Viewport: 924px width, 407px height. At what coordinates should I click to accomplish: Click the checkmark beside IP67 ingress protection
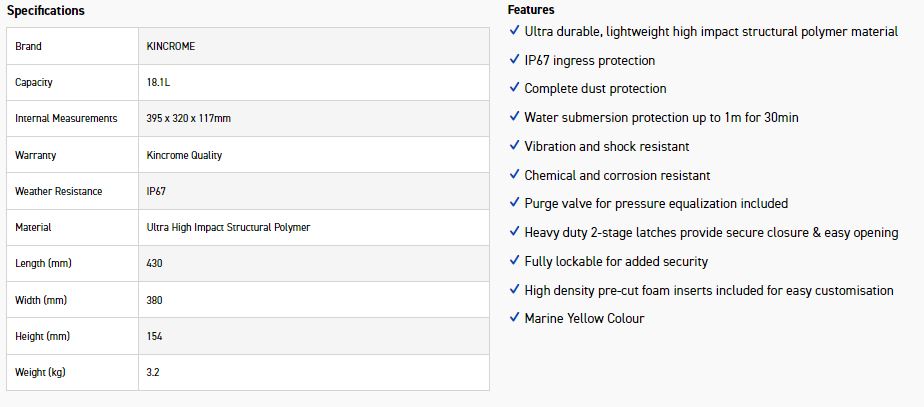coord(514,60)
